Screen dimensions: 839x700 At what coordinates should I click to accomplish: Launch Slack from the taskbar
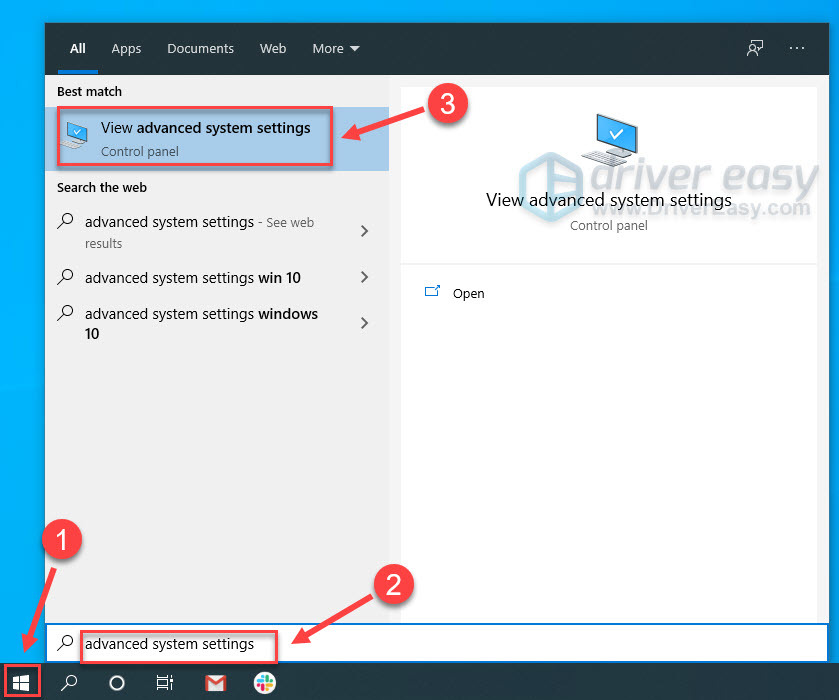264,682
